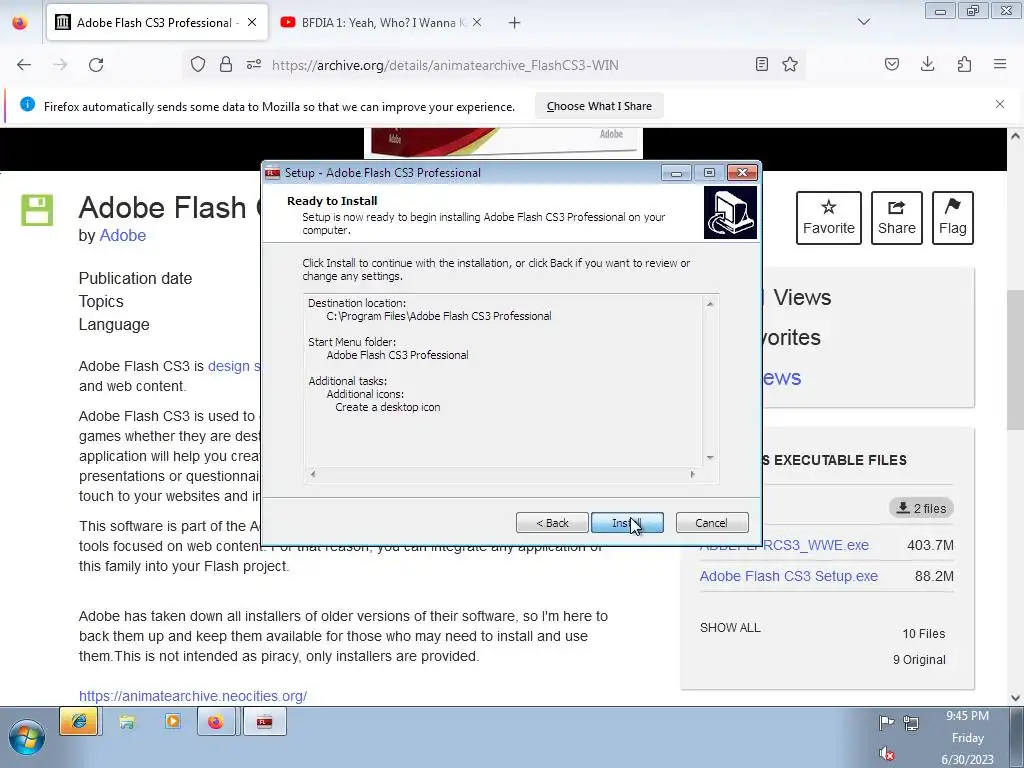The height and width of the screenshot is (768, 1024).
Task: Click the taskbar clock 9:45 PM
Action: pyautogui.click(x=967, y=716)
